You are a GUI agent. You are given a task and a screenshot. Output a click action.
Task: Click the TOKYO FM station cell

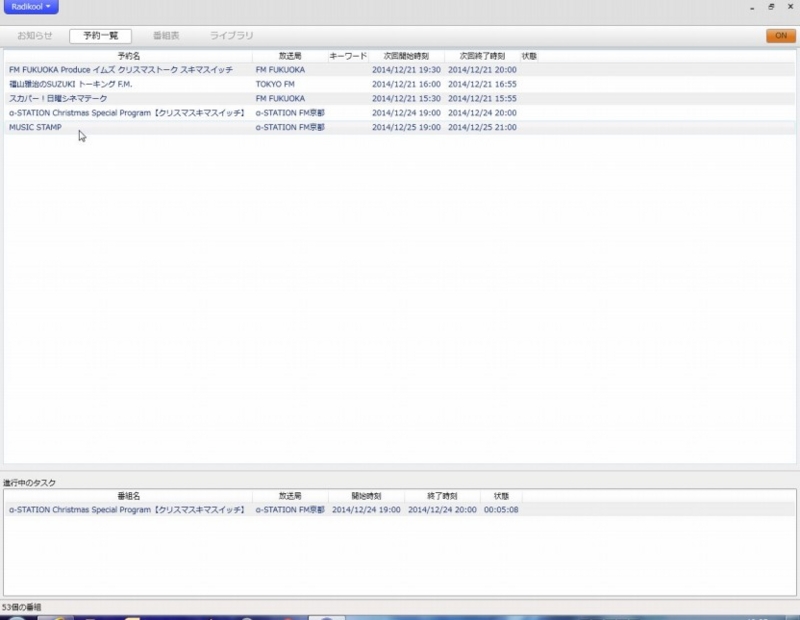click(x=275, y=84)
